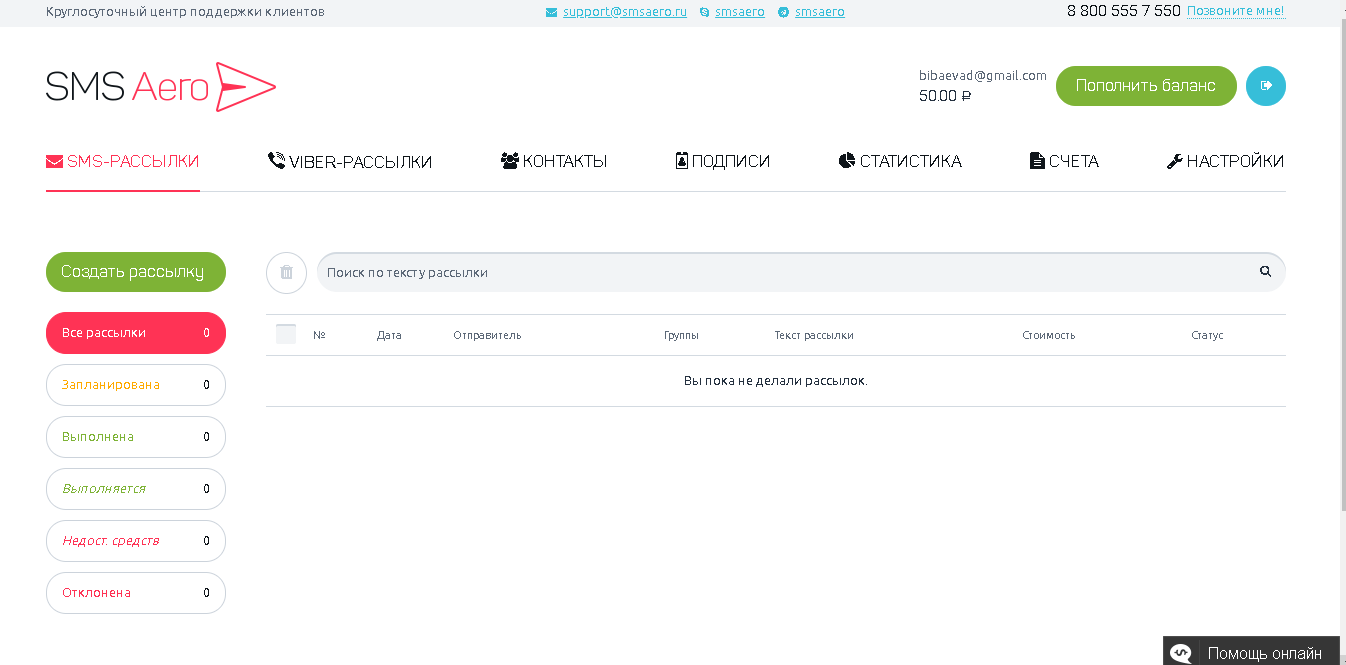Viewport: 1346px width, 665px height.
Task: Click the trash delete icon
Action: coord(286,273)
